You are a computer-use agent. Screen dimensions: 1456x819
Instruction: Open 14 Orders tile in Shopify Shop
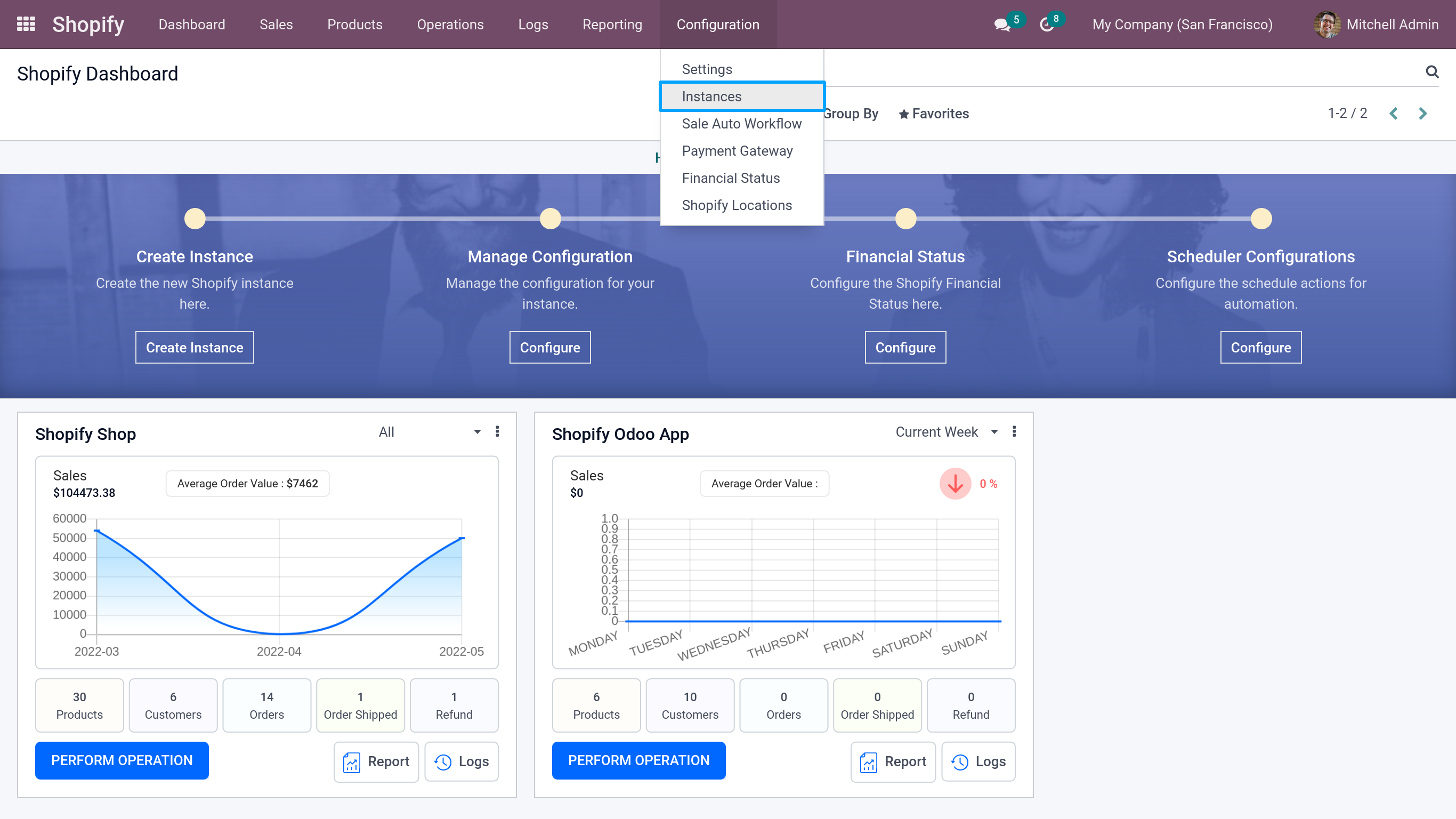[x=267, y=705]
